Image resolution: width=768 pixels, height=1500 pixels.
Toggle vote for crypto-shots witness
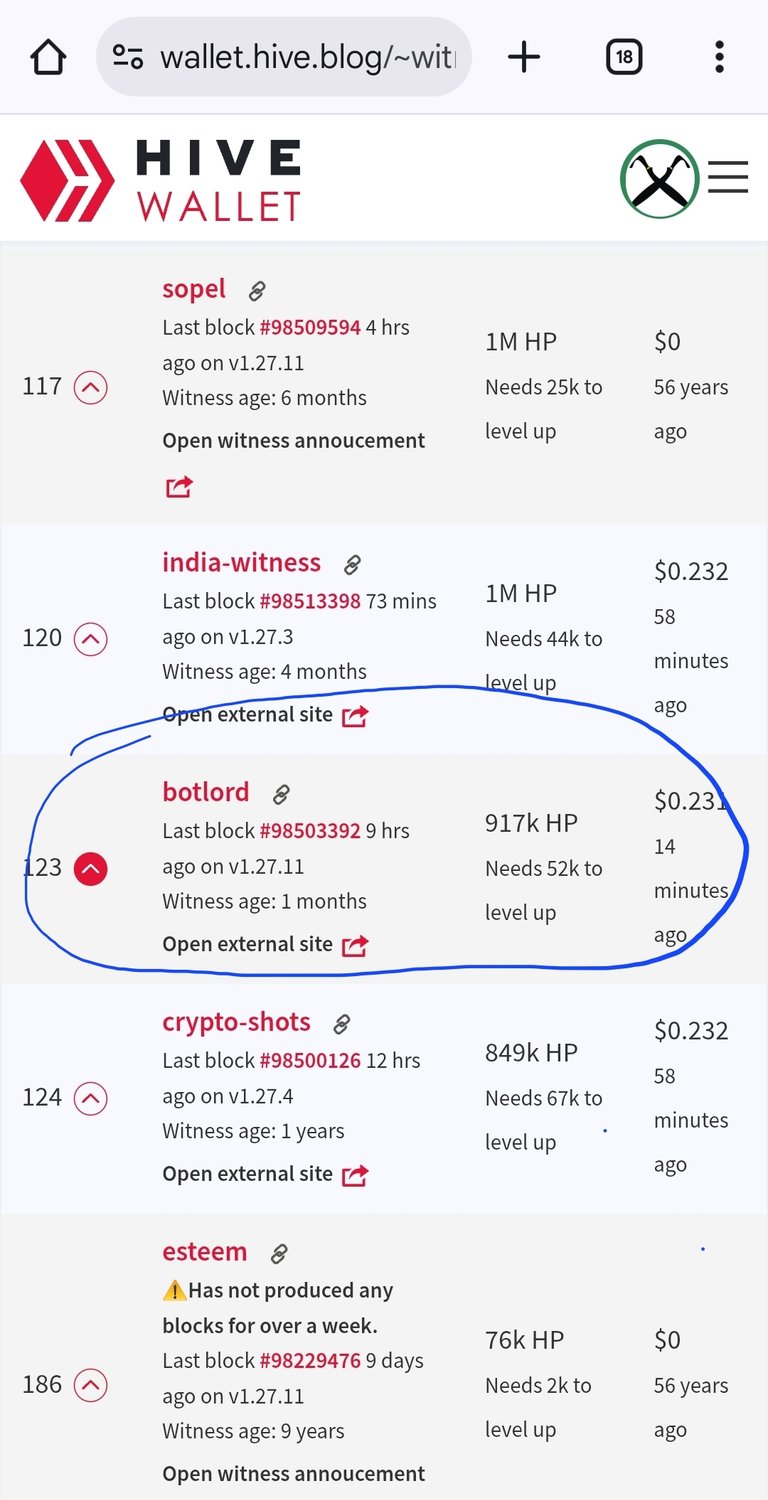[91, 1098]
